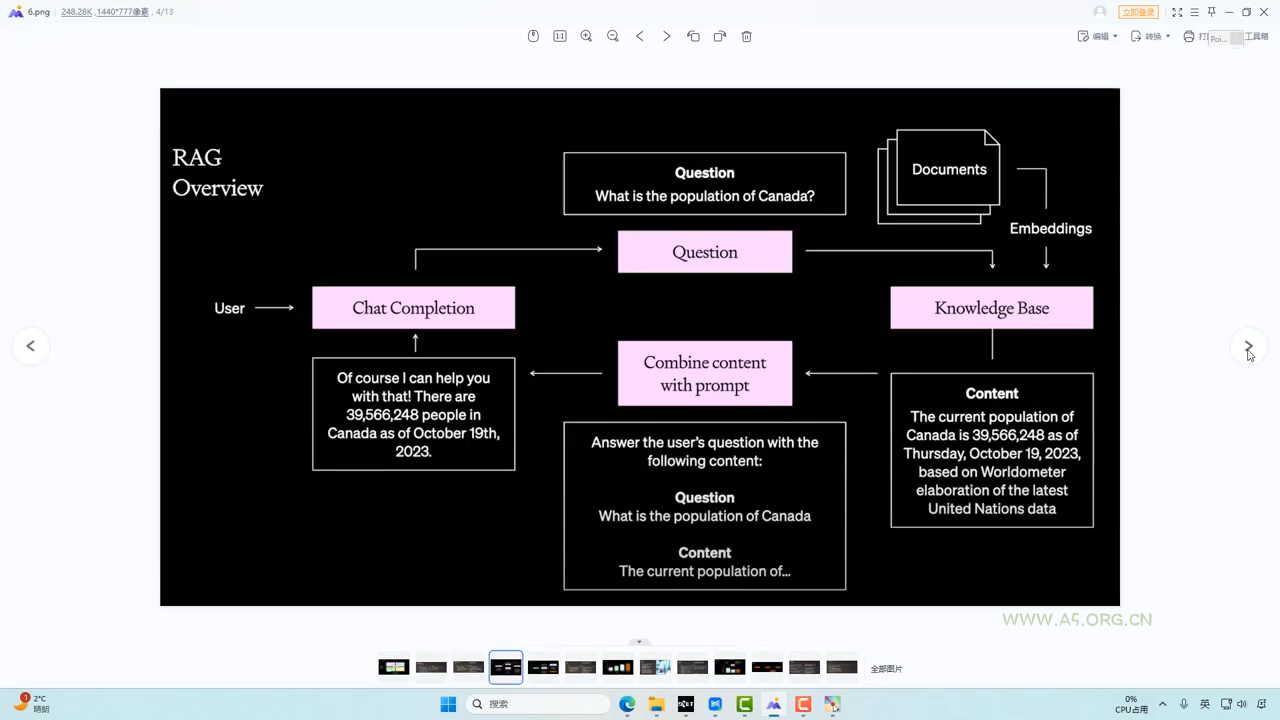1280x720 pixels.
Task: Open the hamburger main menu
Action: (x=1194, y=12)
